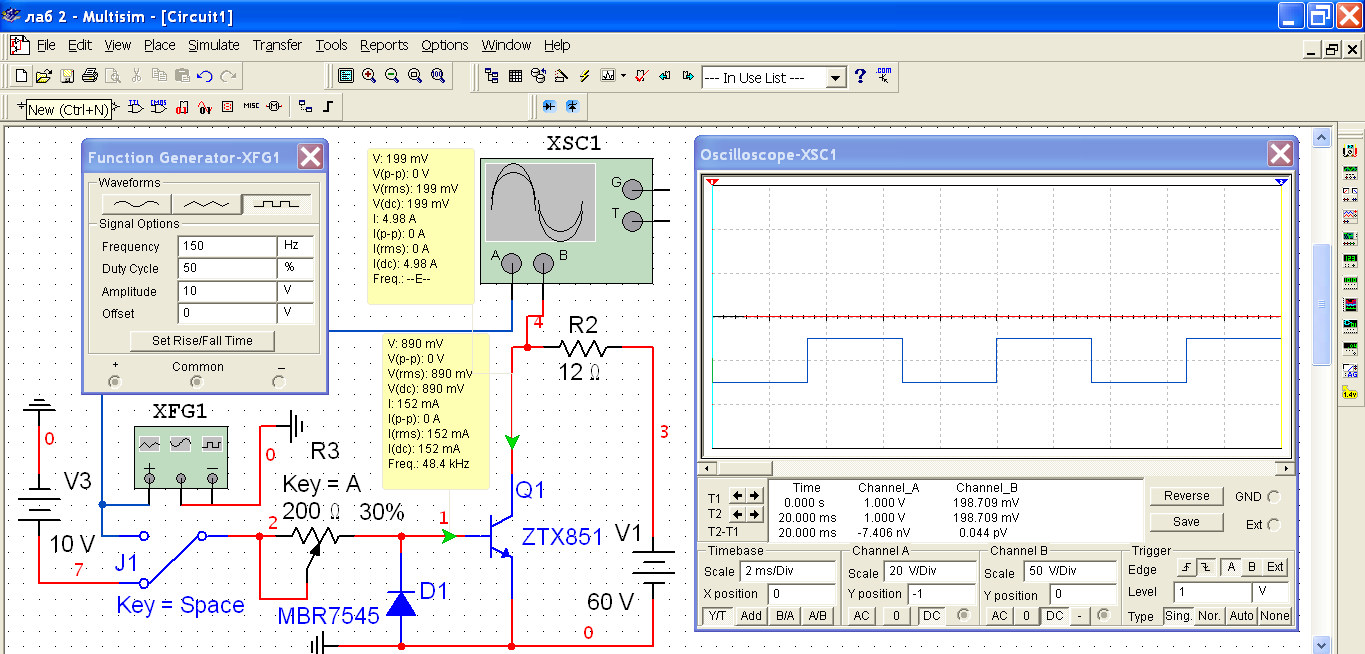The height and width of the screenshot is (654, 1365).
Task: Open the In Use List dropdown
Action: (x=835, y=77)
